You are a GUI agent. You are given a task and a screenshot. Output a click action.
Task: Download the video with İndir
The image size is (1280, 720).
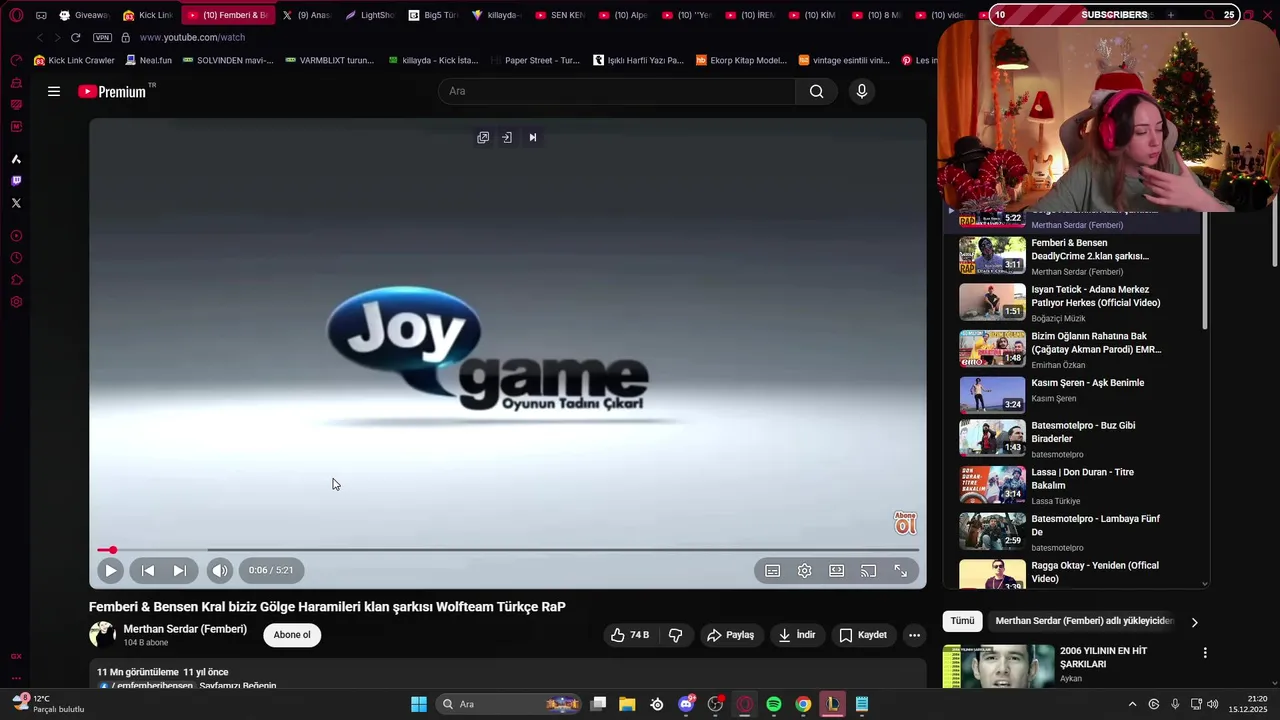(797, 635)
